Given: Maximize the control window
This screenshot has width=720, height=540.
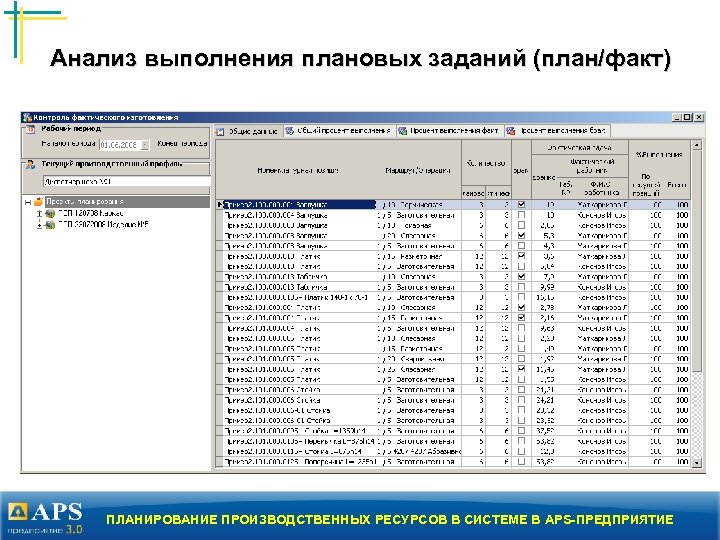Looking at the screenshot, I should click(687, 118).
